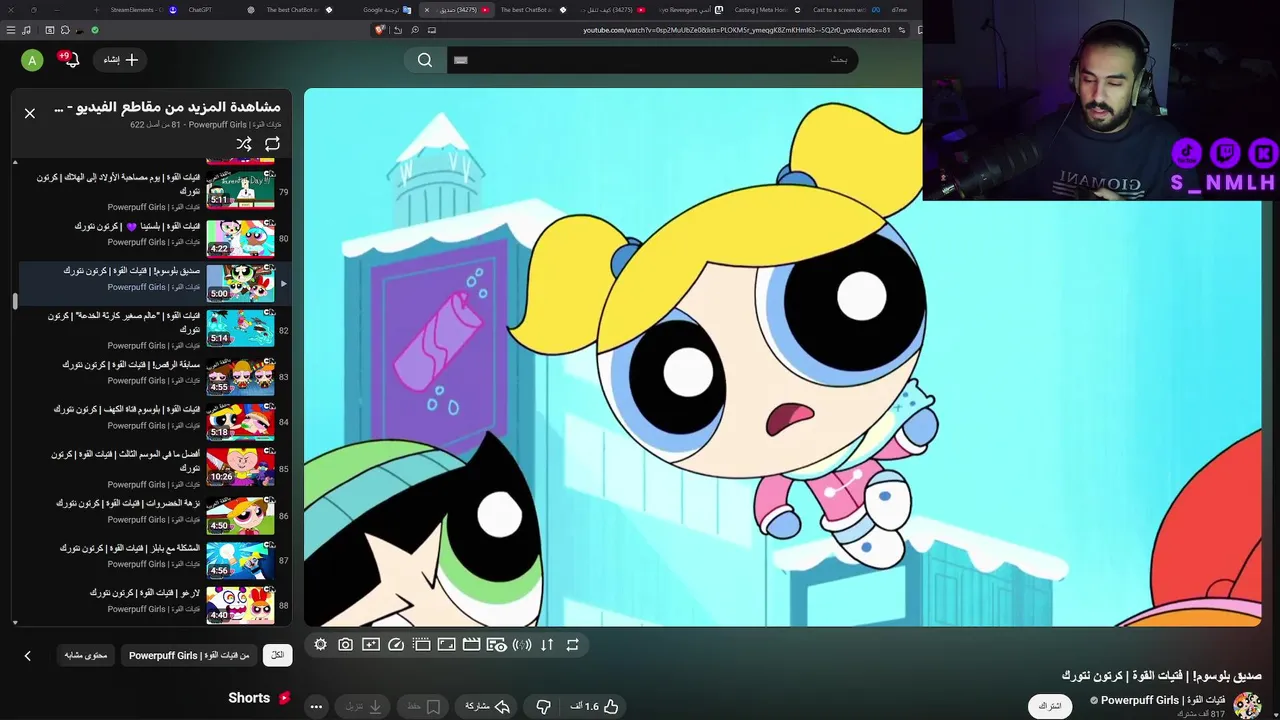Click the settings gear under the video

click(320, 645)
